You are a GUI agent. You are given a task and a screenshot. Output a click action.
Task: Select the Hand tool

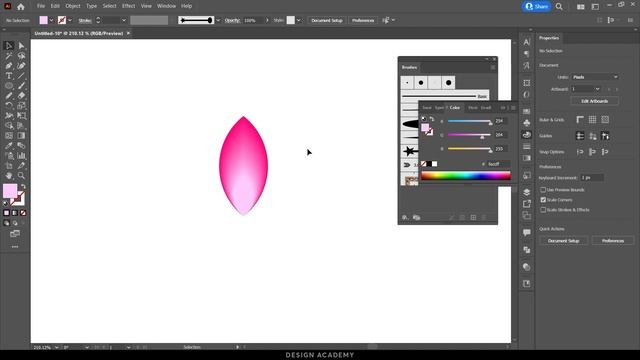pyautogui.click(x=9, y=176)
